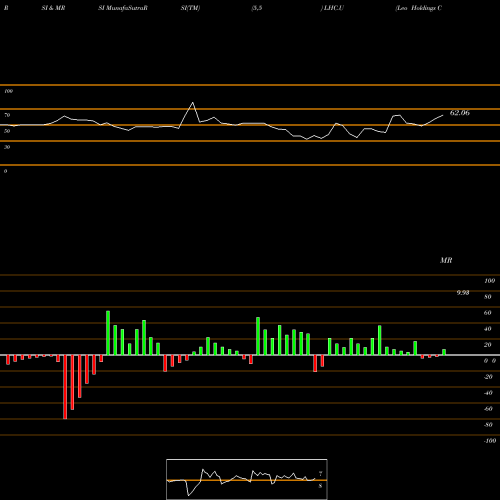The width and height of the screenshot is (500, 500).
Task: Click the MR value 9.98
Action: tap(463, 293)
